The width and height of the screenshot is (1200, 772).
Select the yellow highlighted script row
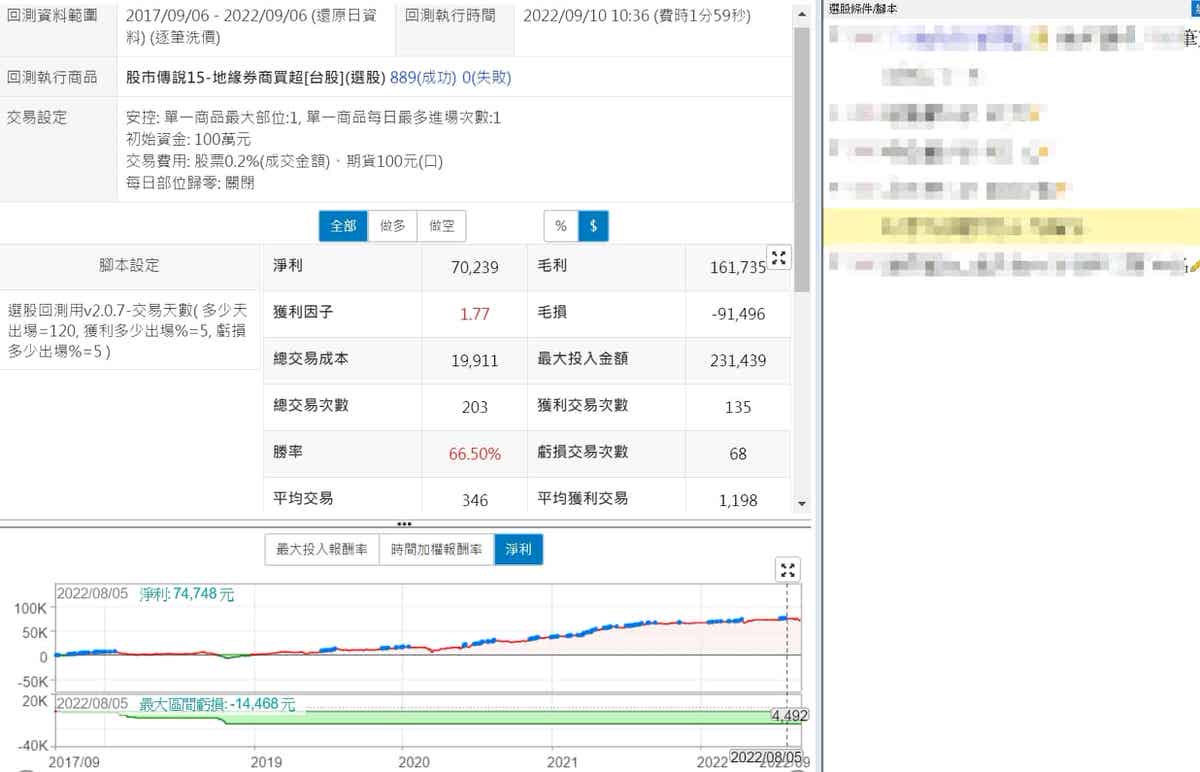pyautogui.click(x=1010, y=228)
